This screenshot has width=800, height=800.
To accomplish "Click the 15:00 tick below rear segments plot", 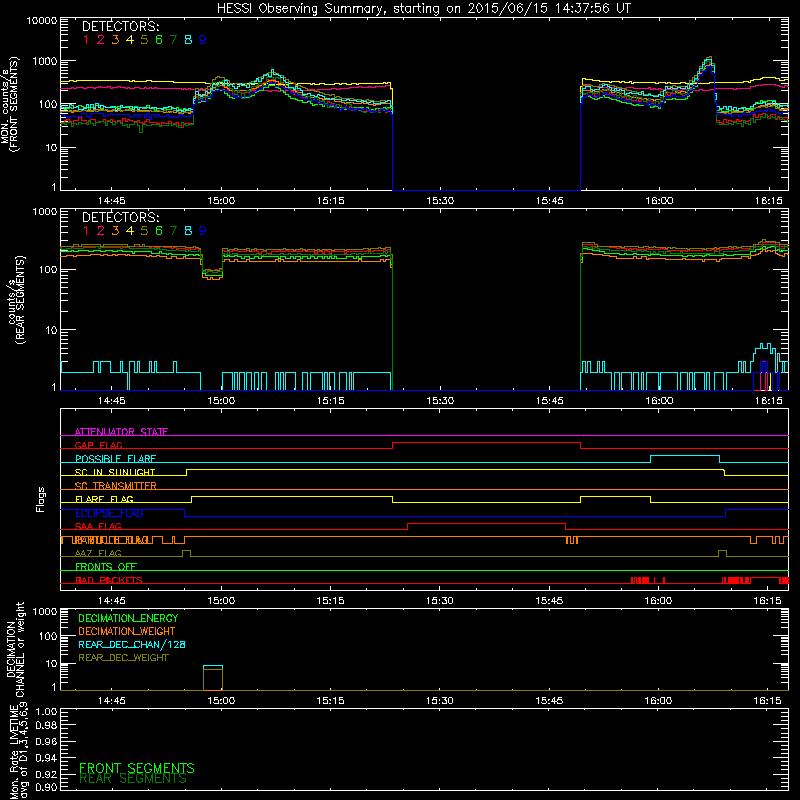I will pos(221,401).
